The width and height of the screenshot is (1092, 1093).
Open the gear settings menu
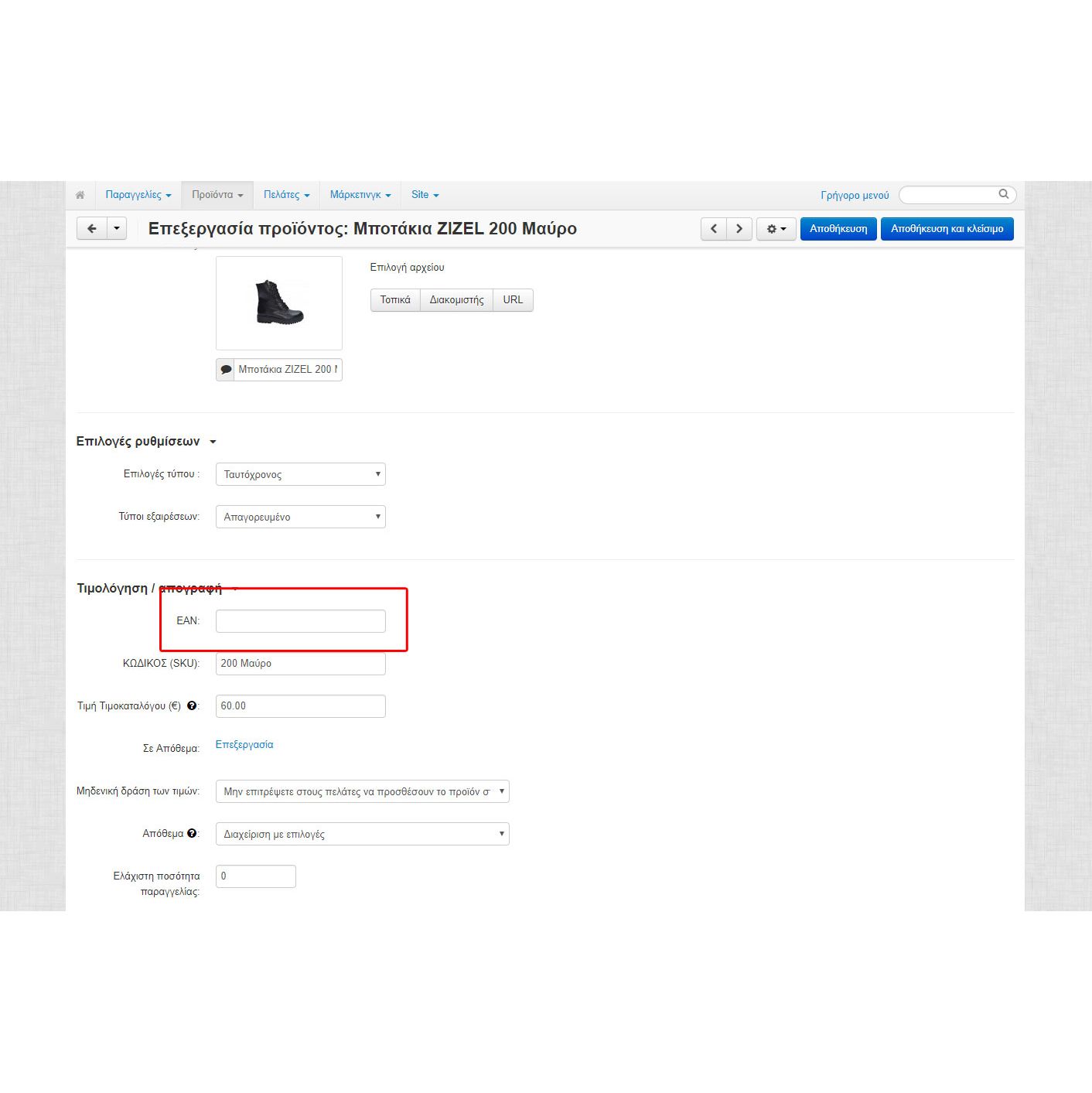[x=776, y=229]
